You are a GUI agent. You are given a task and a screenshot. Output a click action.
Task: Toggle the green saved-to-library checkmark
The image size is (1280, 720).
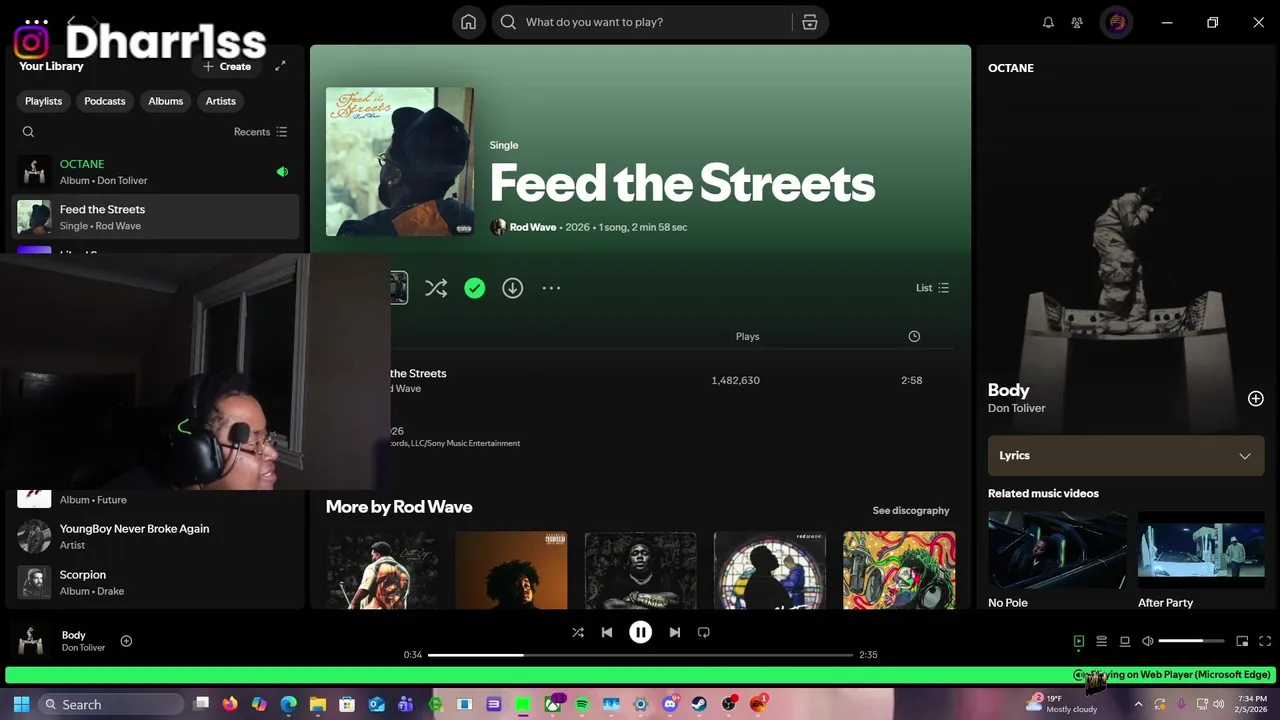click(x=474, y=288)
